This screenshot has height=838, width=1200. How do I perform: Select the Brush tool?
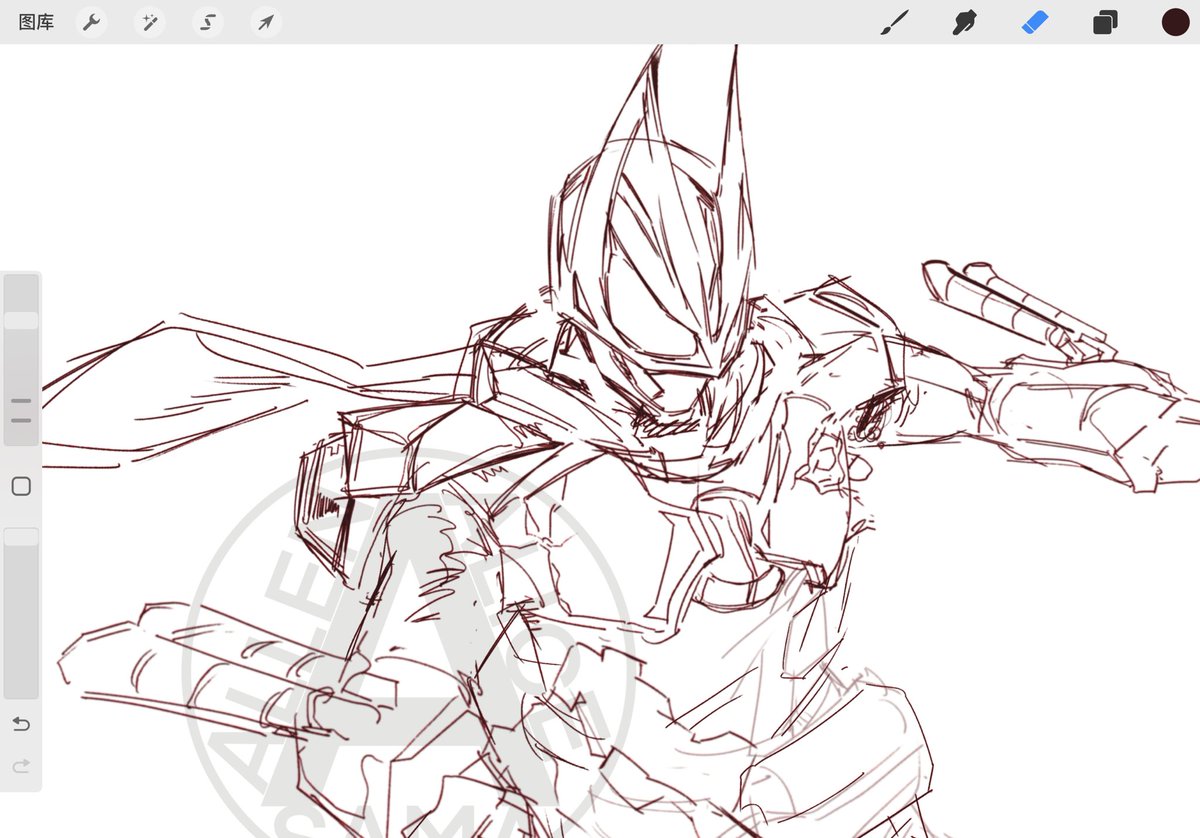pos(894,22)
